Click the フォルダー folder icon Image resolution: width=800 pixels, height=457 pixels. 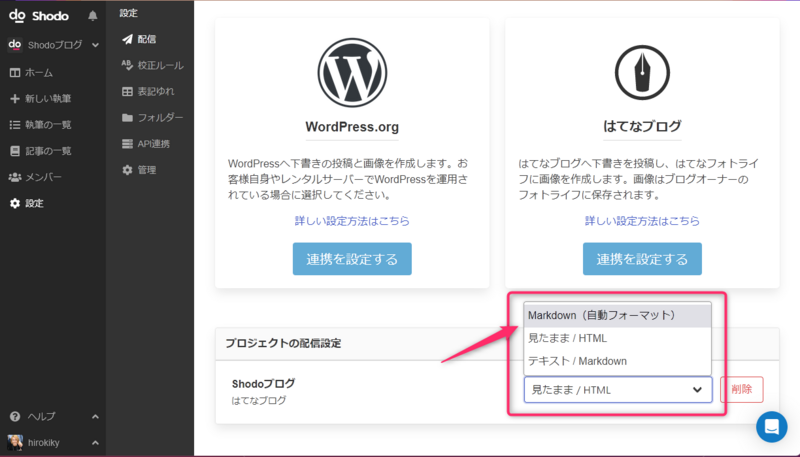point(127,118)
